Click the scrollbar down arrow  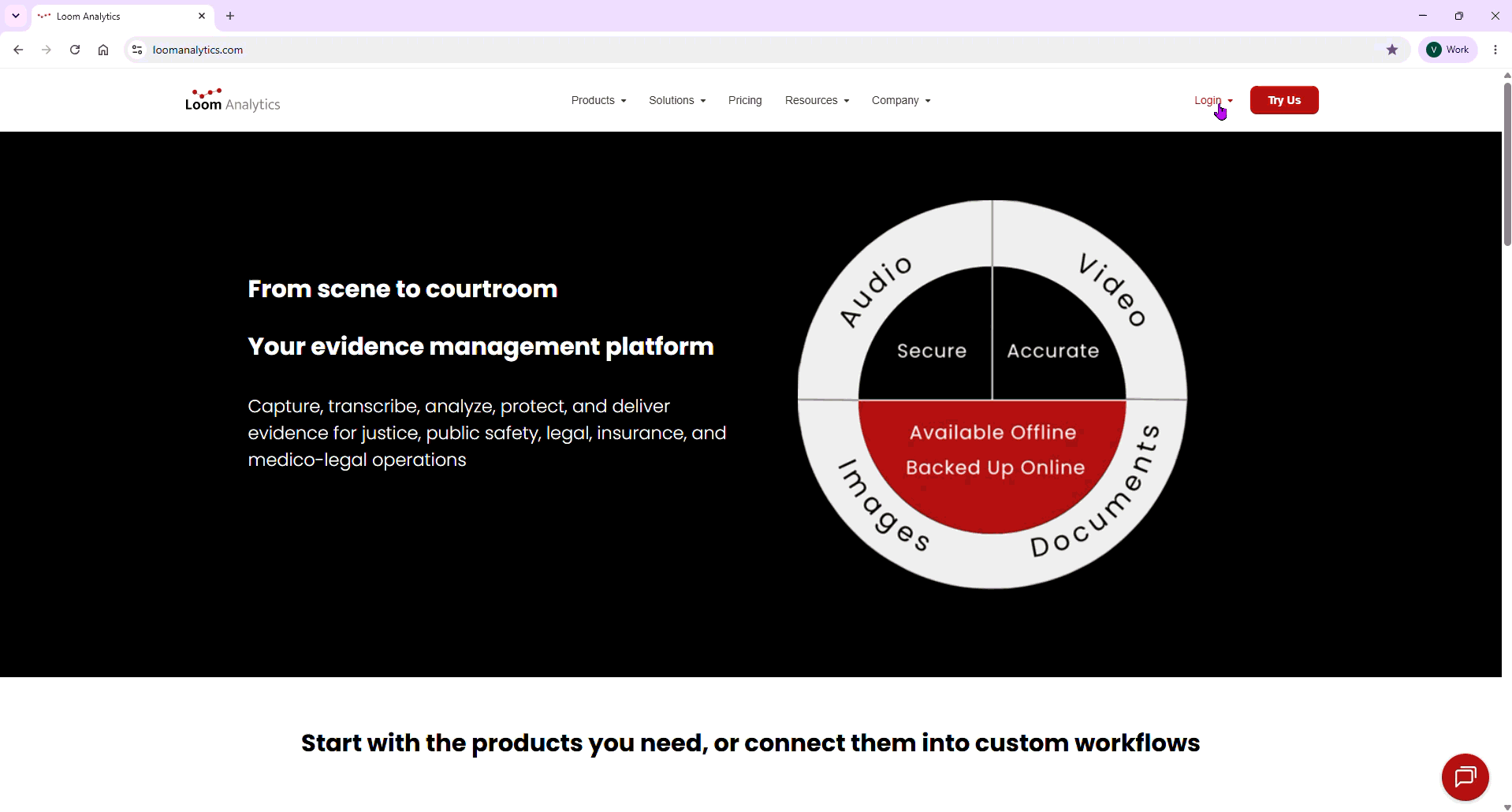[1506, 806]
